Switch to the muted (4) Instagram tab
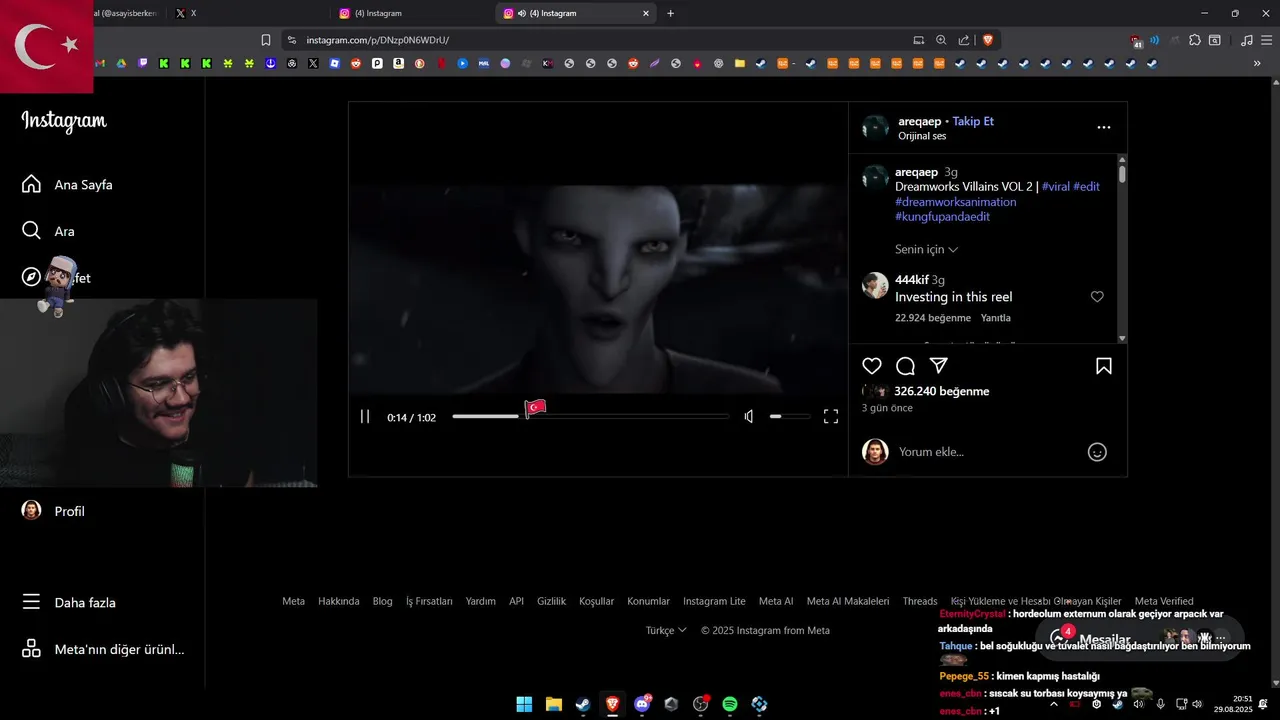The height and width of the screenshot is (720, 1280). click(x=575, y=13)
